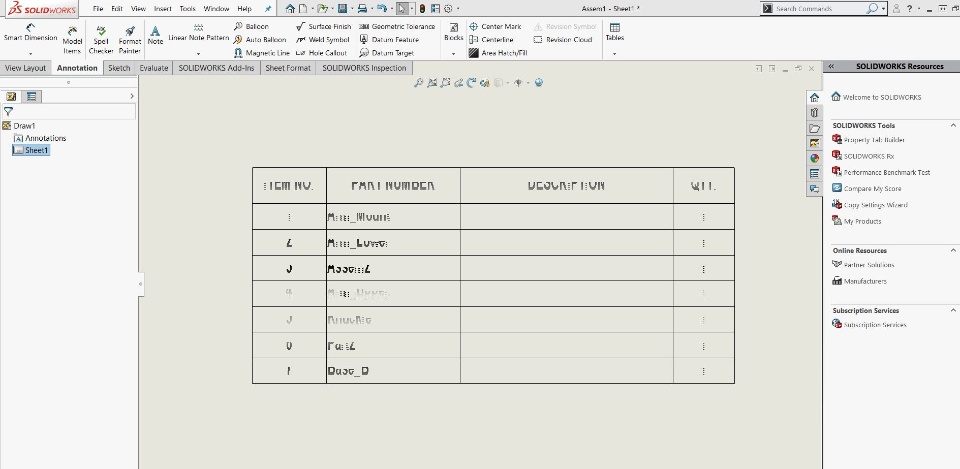Expand the Blocks dropdown

tap(454, 53)
